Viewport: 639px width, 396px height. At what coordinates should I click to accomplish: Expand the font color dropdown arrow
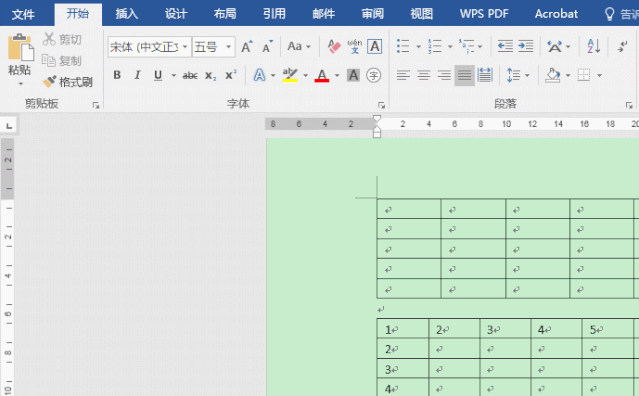[x=337, y=75]
